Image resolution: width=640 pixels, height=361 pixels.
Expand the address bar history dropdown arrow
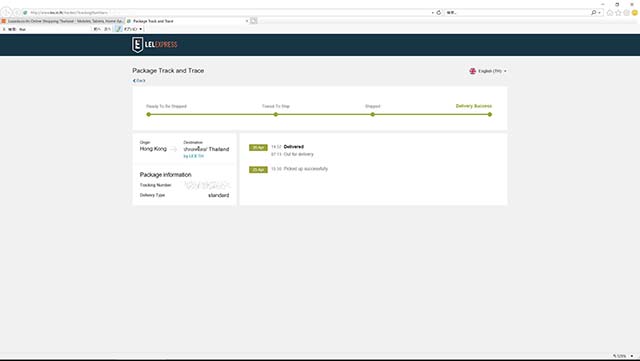tap(433, 13)
